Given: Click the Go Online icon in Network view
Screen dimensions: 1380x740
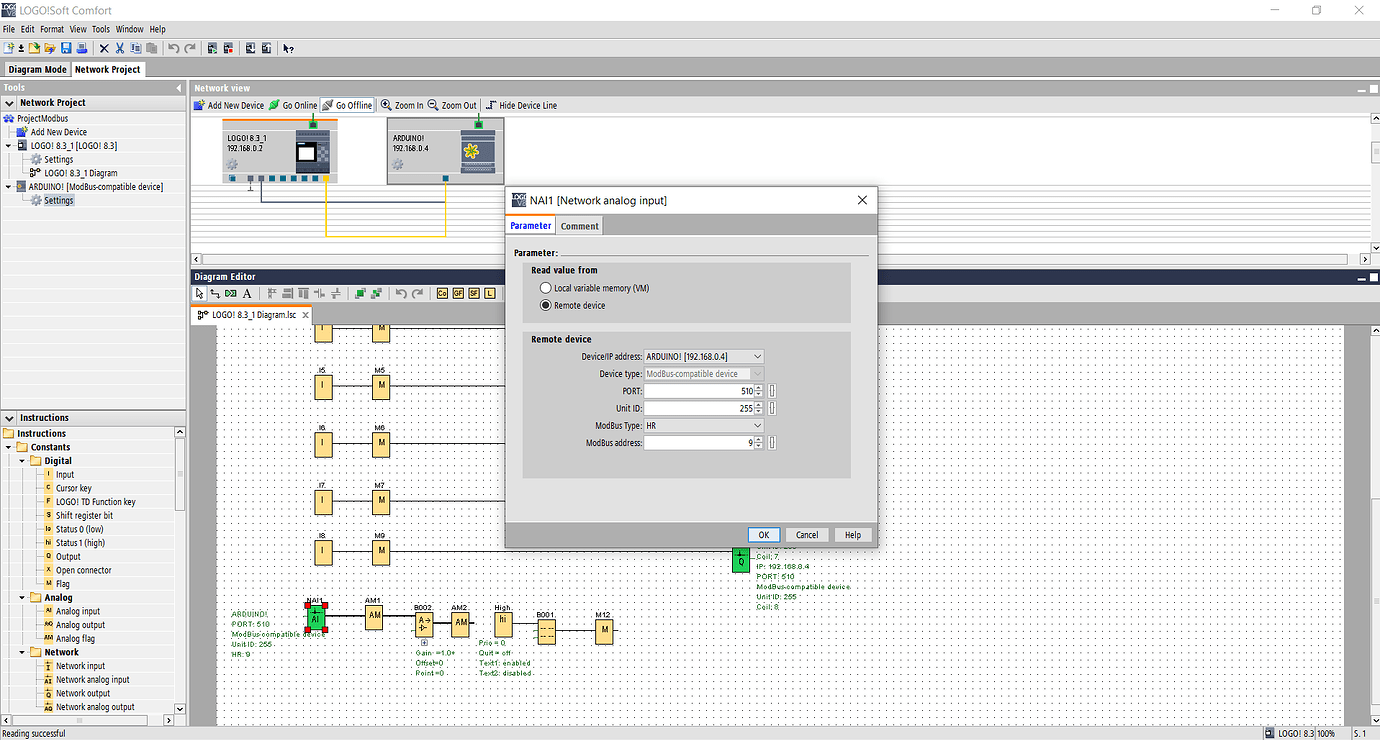Looking at the screenshot, I should 295,105.
